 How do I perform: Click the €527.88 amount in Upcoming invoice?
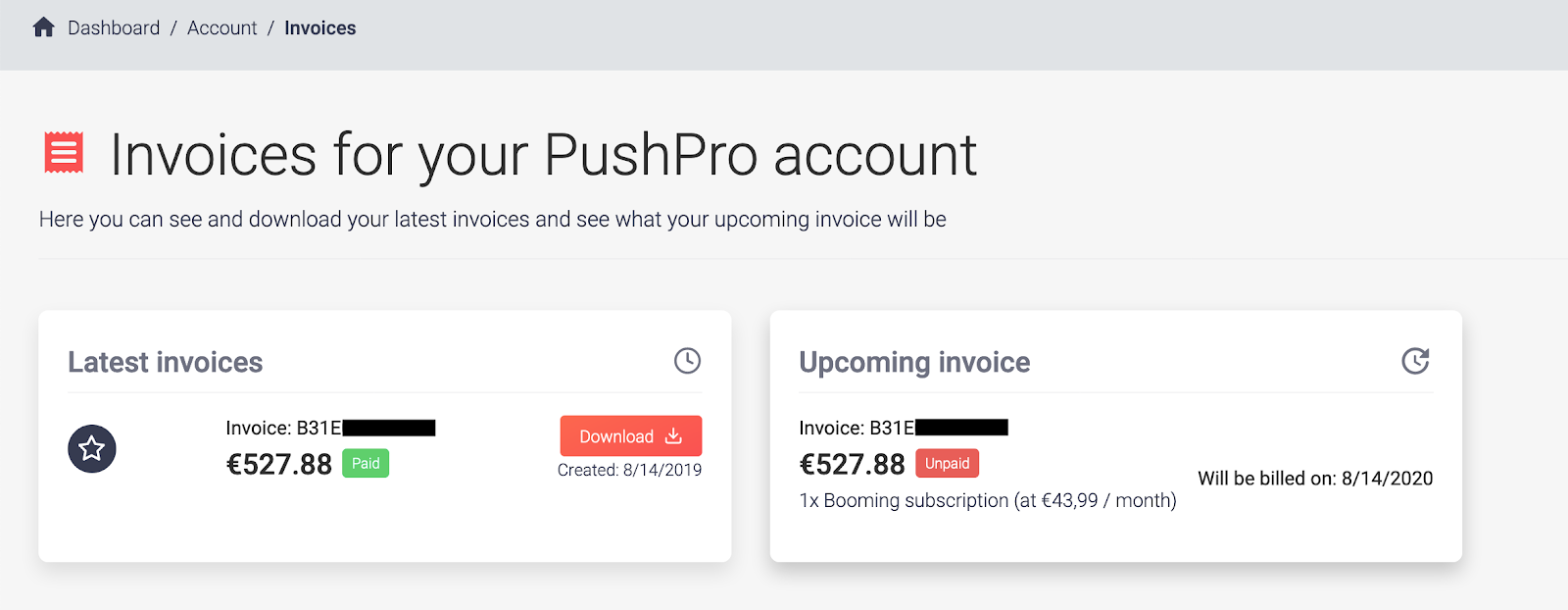click(853, 464)
